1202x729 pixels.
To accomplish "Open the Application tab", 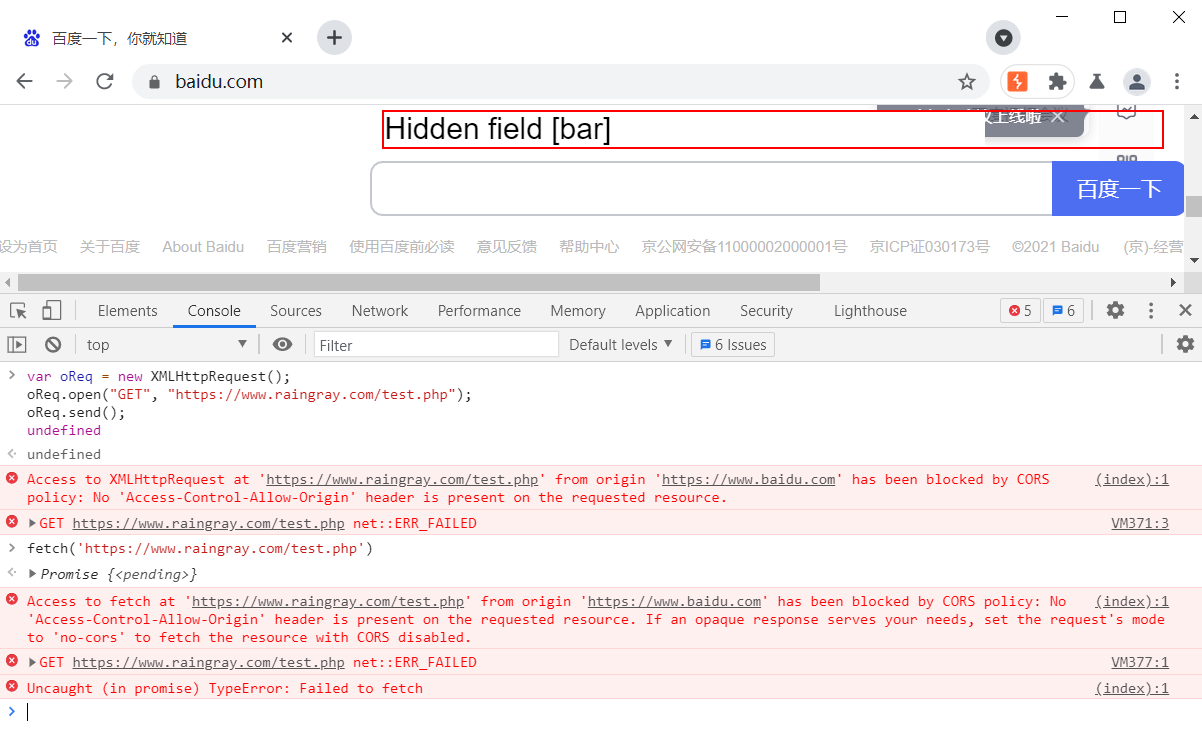I will (x=673, y=311).
